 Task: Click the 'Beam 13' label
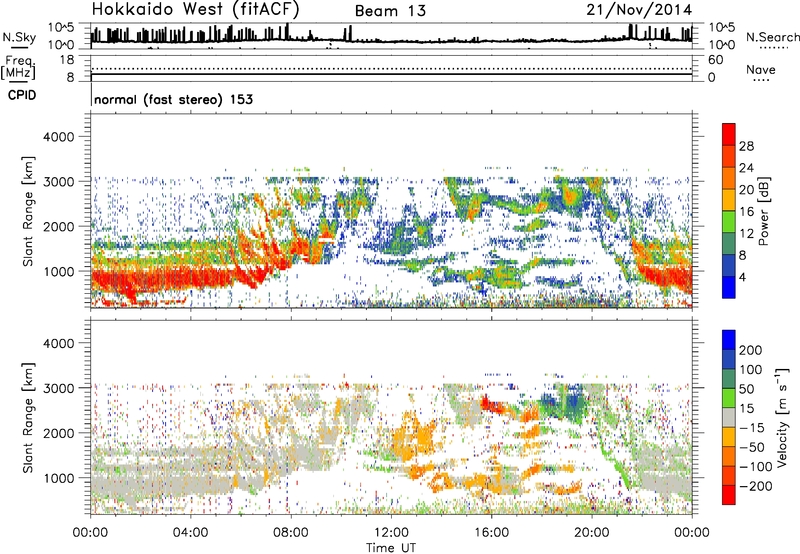tap(390, 11)
